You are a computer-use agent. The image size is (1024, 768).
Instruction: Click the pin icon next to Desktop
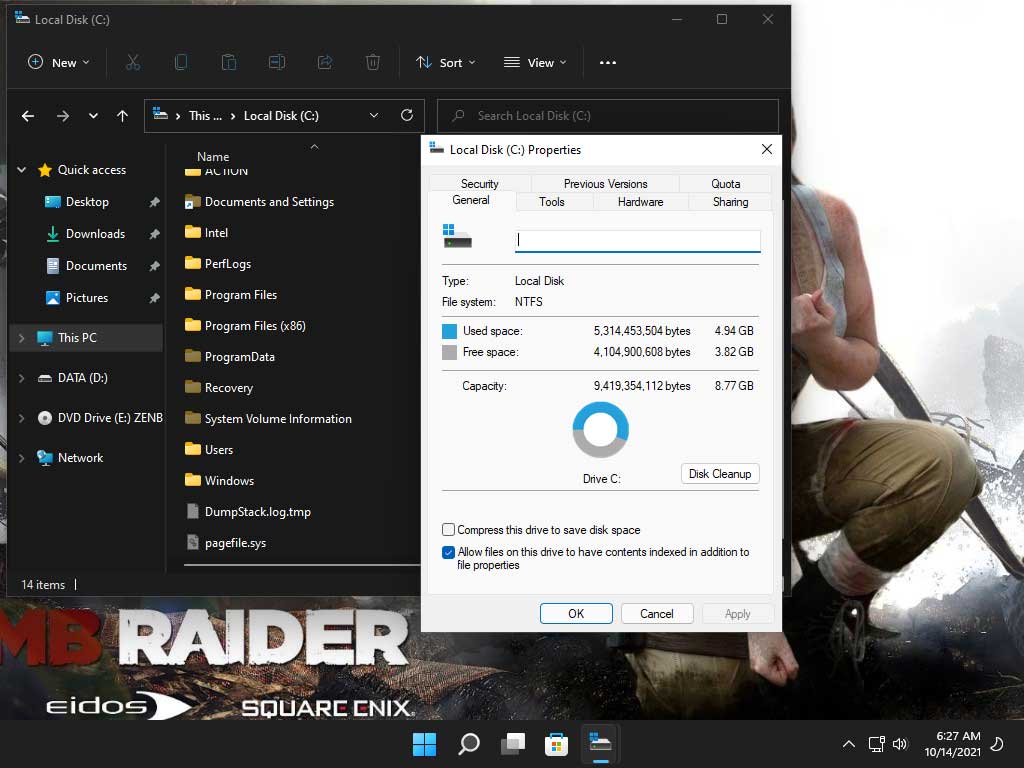[154, 202]
